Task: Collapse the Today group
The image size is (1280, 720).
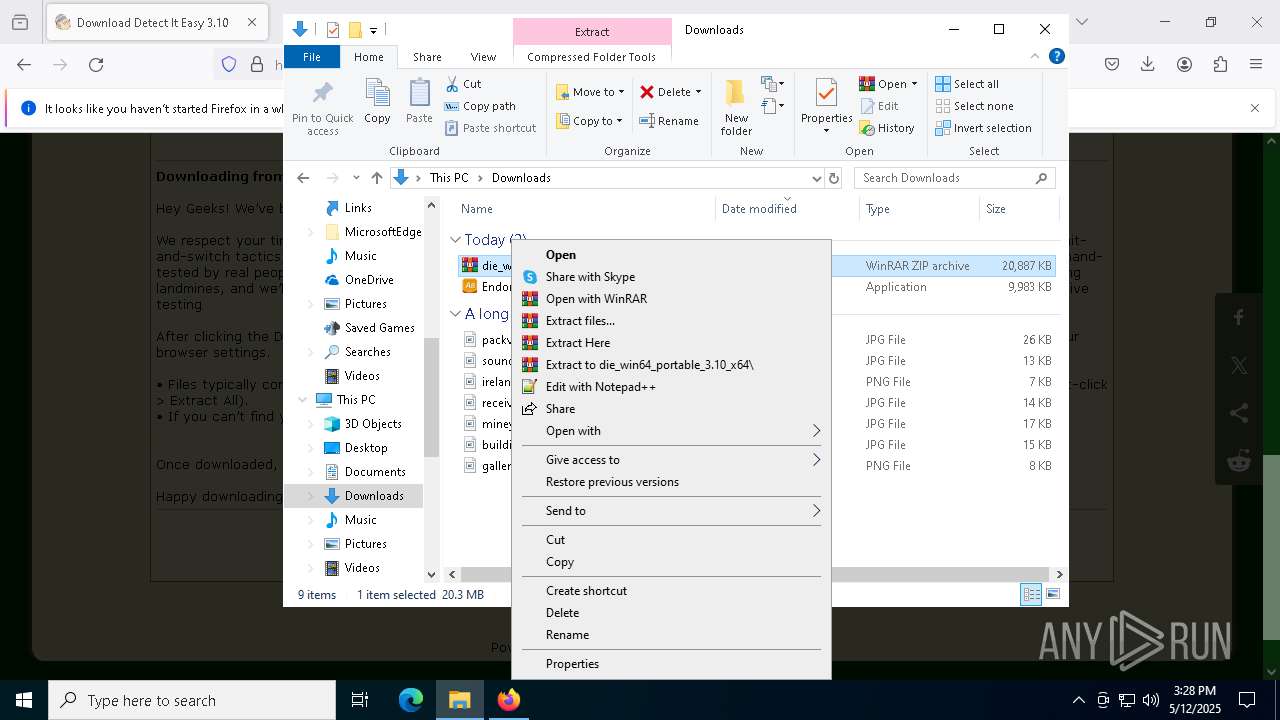Action: tap(455, 240)
